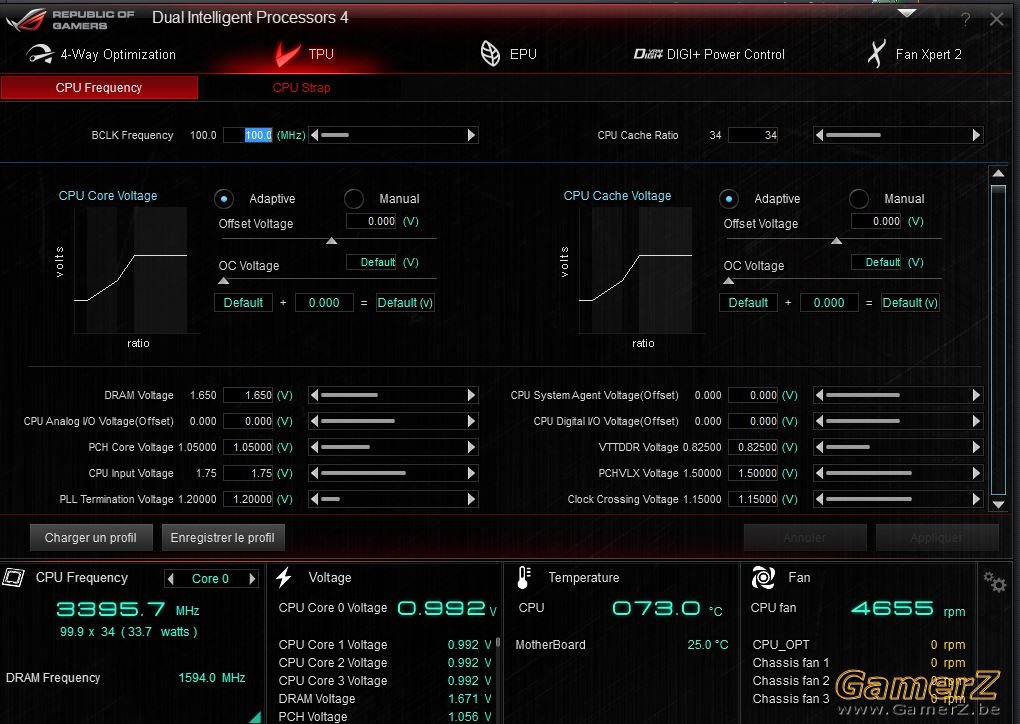Select Adaptive for CPU Cache Voltage

729,198
